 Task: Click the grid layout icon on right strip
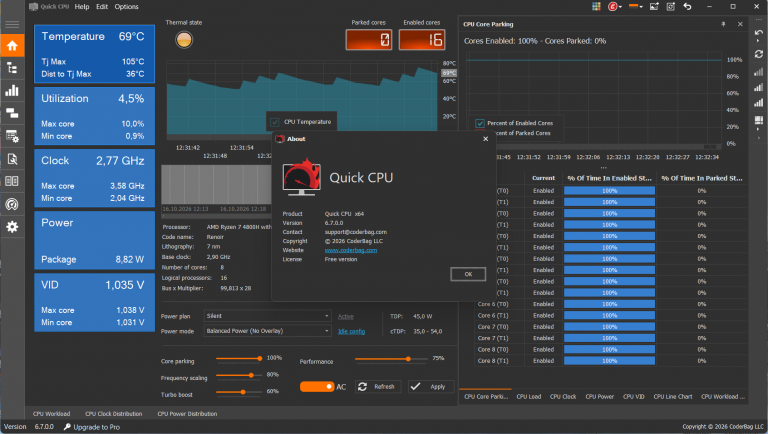759,121
